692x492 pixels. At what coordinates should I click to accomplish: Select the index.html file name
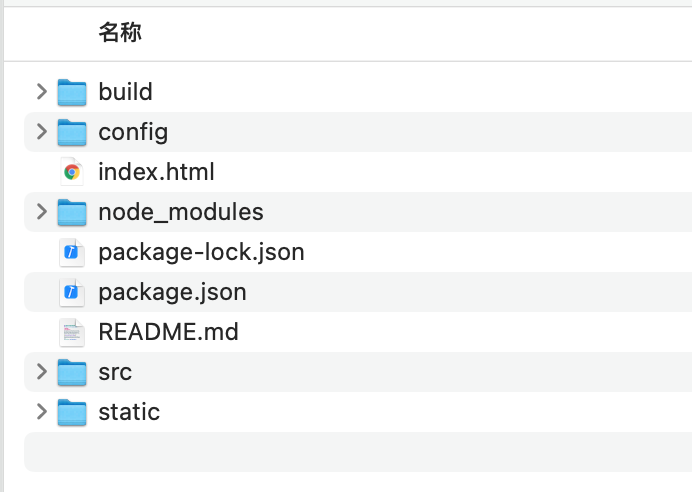(x=156, y=172)
